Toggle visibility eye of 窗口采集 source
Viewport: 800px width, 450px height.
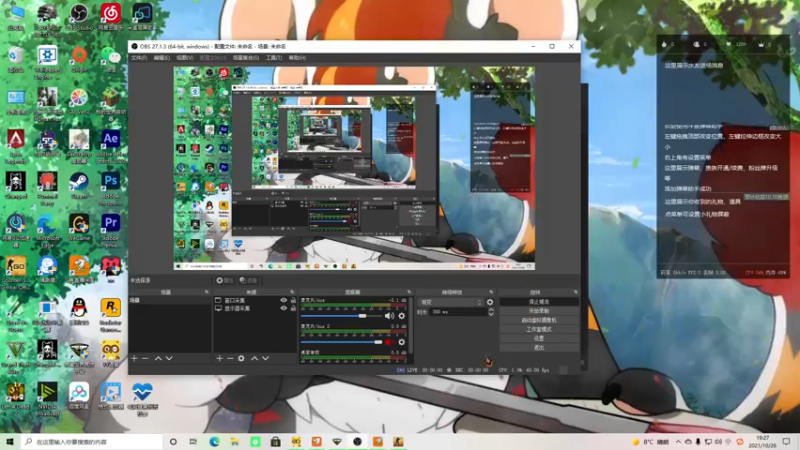284,301
